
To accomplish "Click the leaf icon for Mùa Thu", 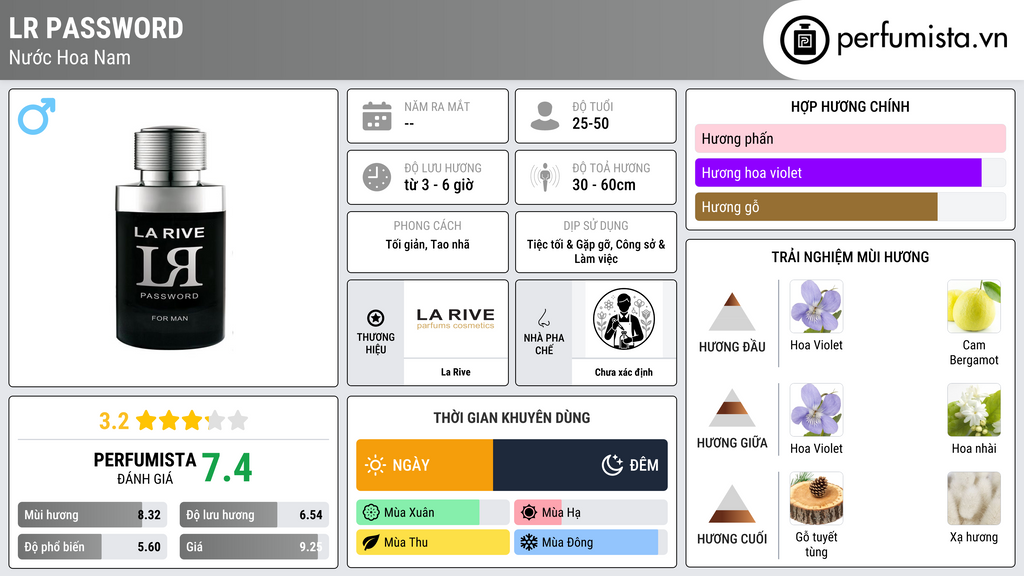I will [x=371, y=542].
